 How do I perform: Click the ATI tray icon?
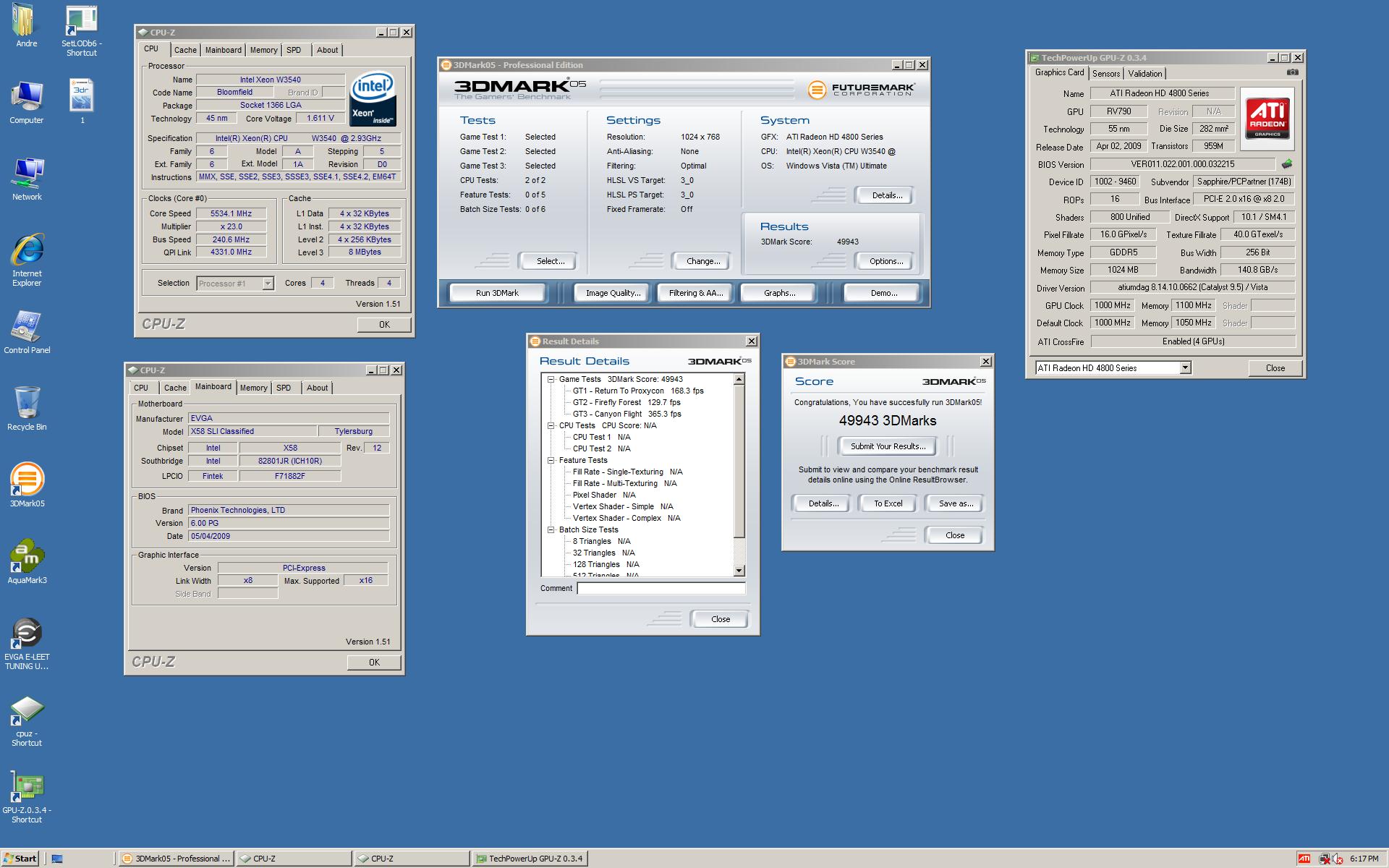click(1304, 859)
